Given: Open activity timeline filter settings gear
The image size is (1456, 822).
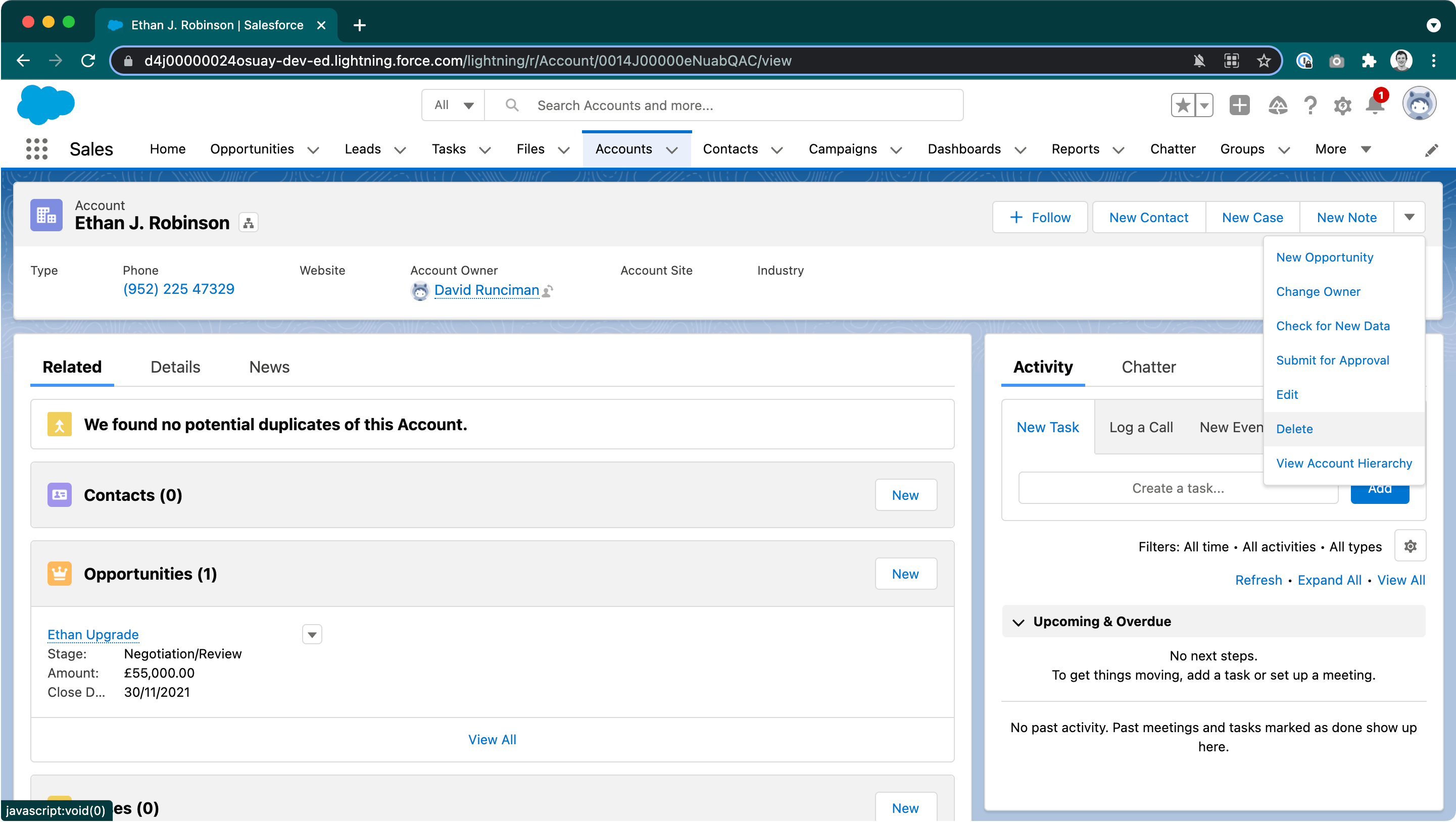Looking at the screenshot, I should click(1410, 546).
